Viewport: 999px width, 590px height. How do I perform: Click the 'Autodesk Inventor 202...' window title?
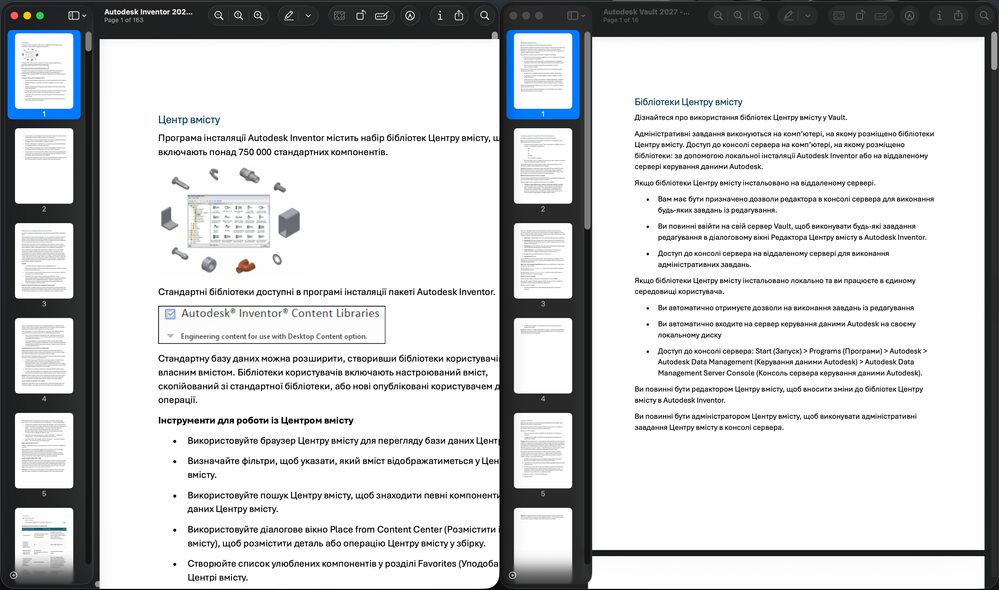[x=148, y=11]
